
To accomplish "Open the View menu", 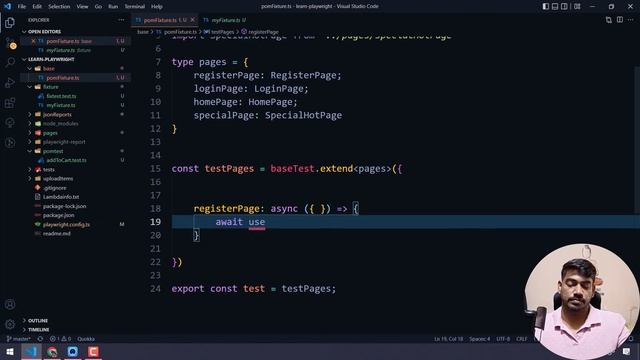I will [82, 7].
